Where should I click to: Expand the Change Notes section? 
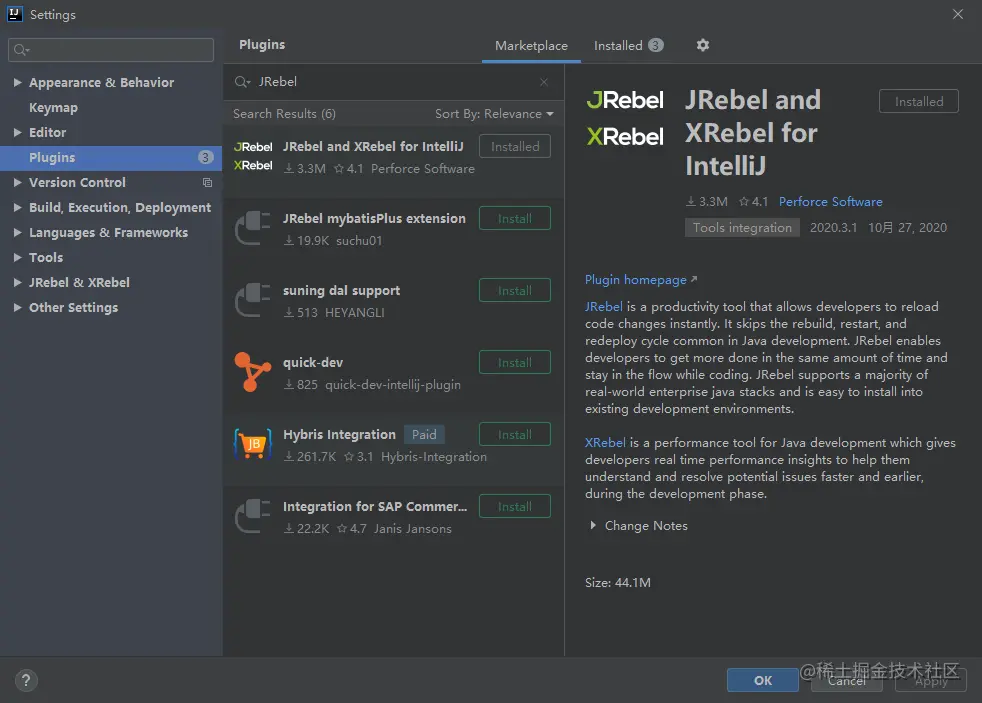592,526
